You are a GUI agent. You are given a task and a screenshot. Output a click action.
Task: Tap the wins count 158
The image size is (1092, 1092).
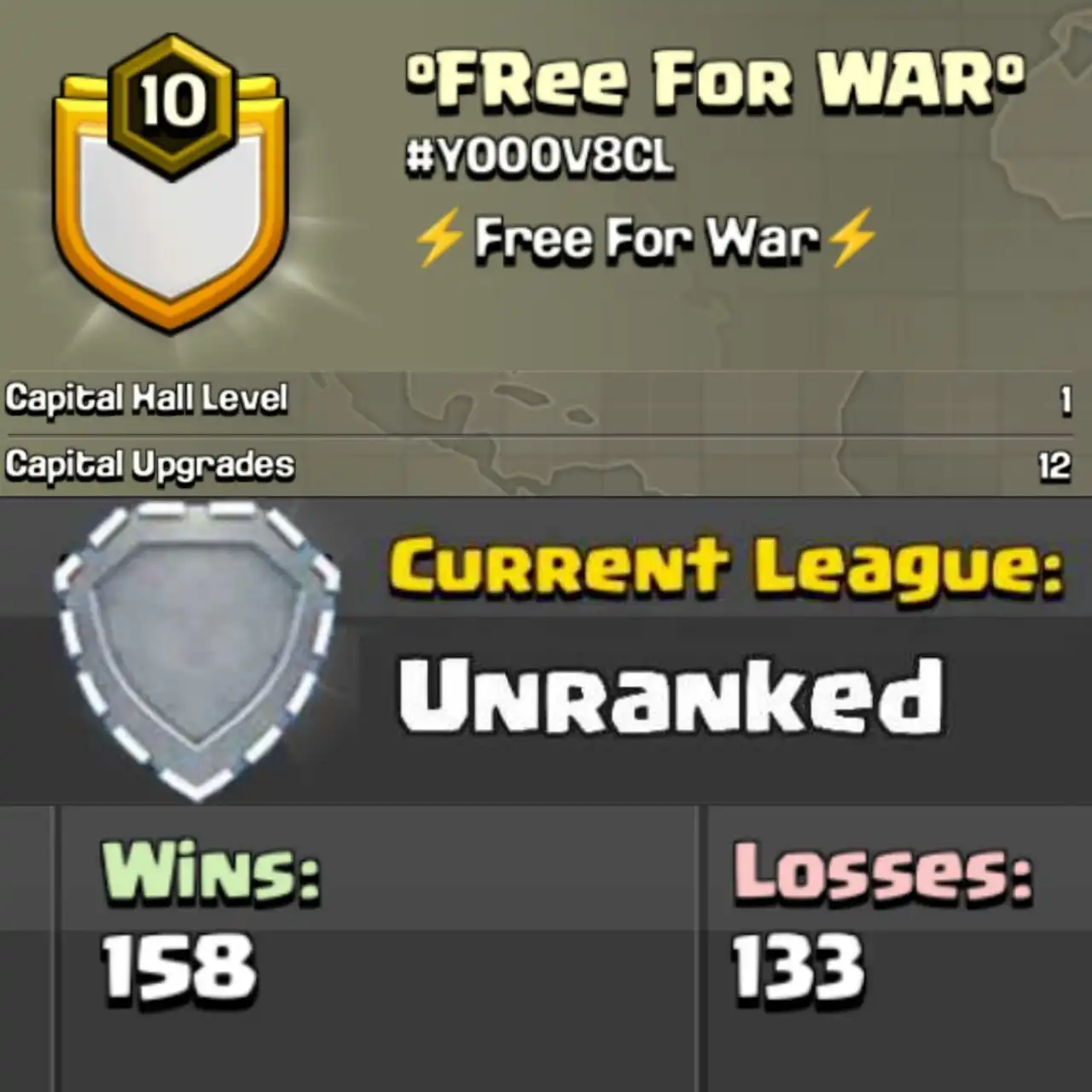pos(179,967)
